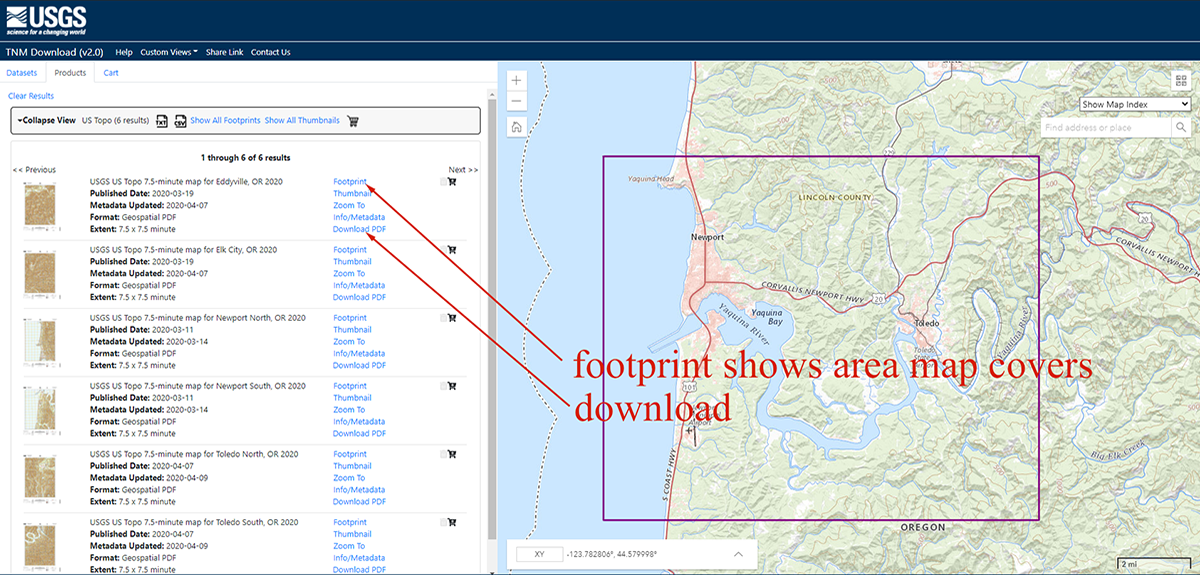Viewport: 1200px width, 575px height.
Task: Show Footprint for Eddyville map
Action: [350, 181]
